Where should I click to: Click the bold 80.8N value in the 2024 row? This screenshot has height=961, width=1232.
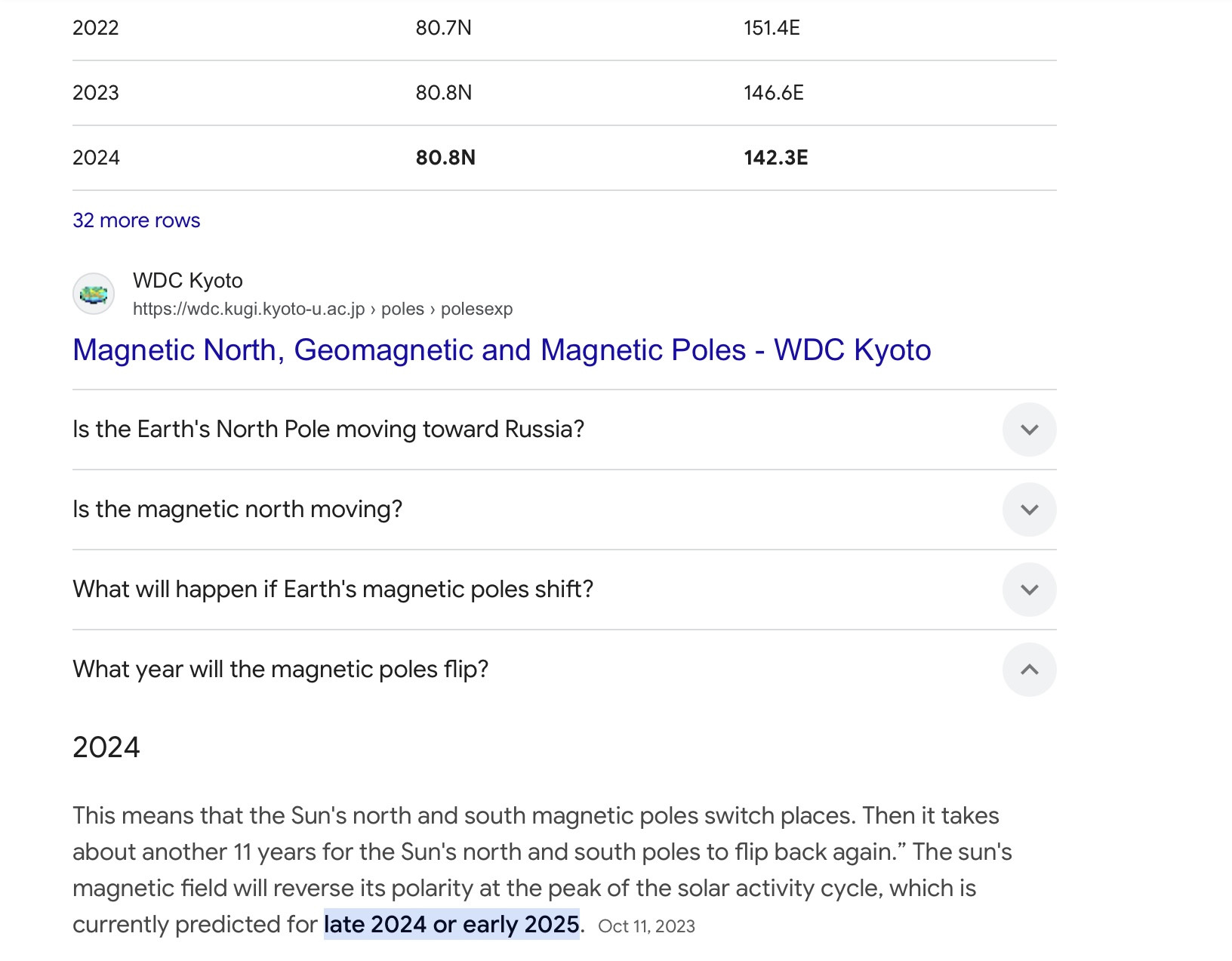click(445, 158)
